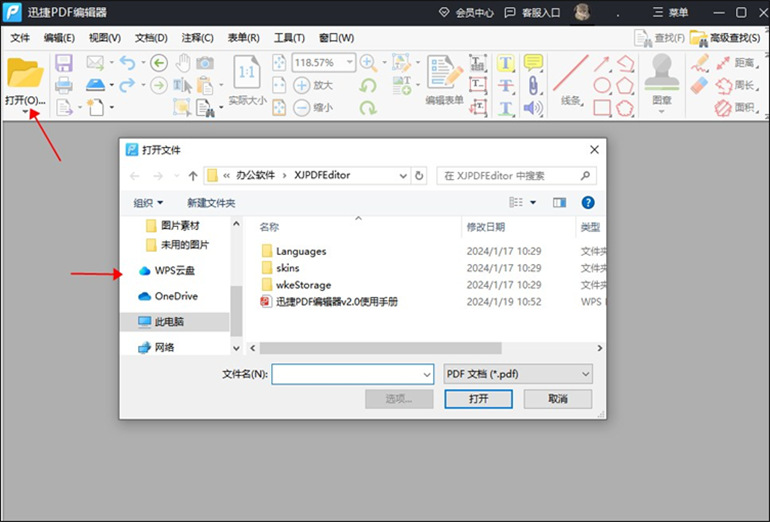
Task: Click the Print icon in toolbar
Action: point(64,85)
